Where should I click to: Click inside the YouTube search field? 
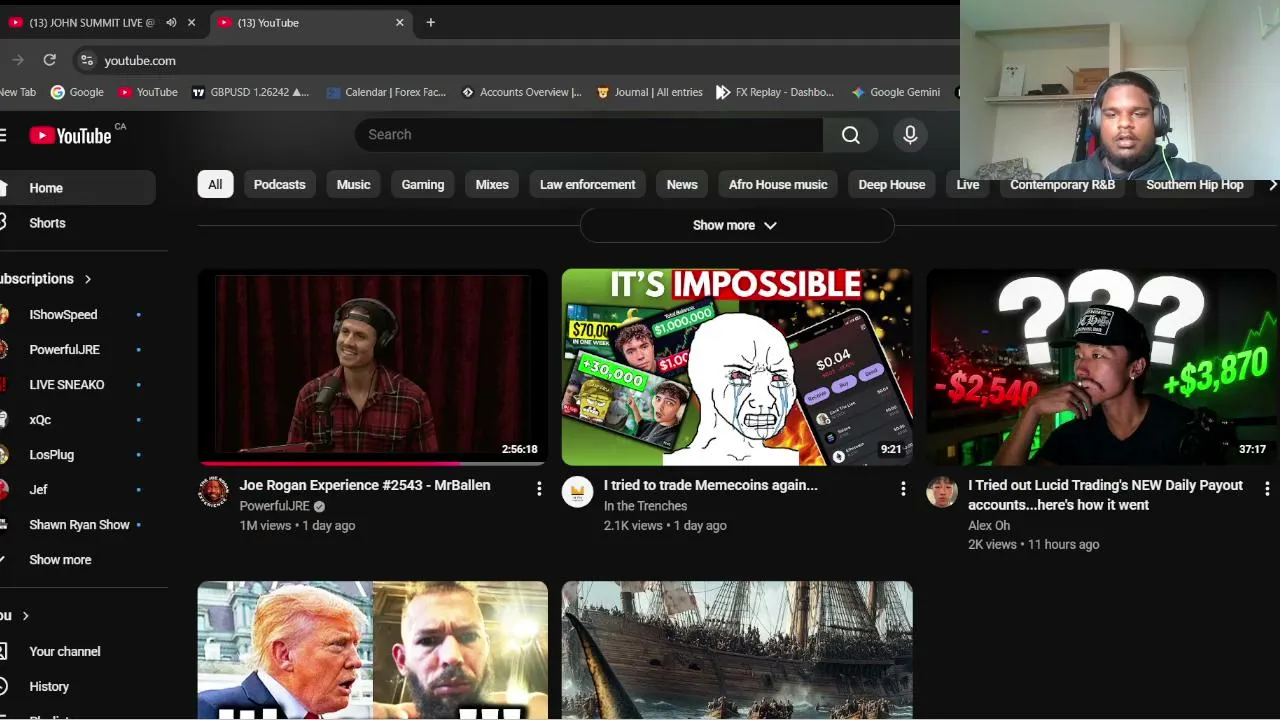point(589,135)
